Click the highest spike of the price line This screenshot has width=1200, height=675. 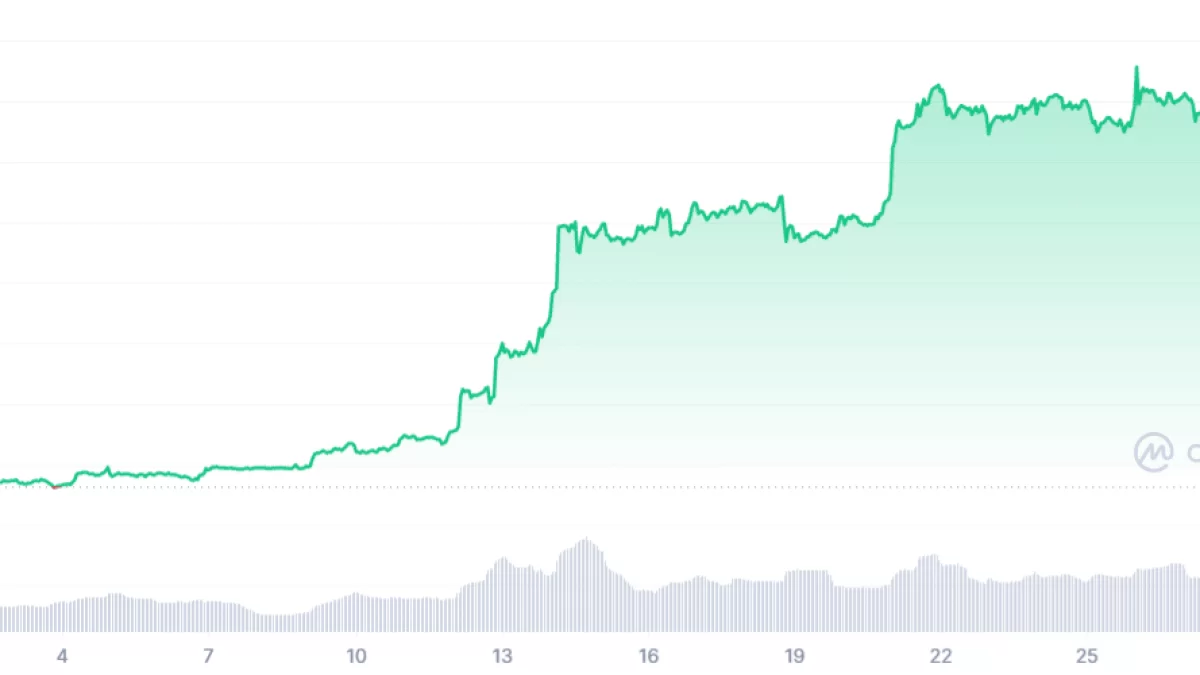click(1136, 69)
